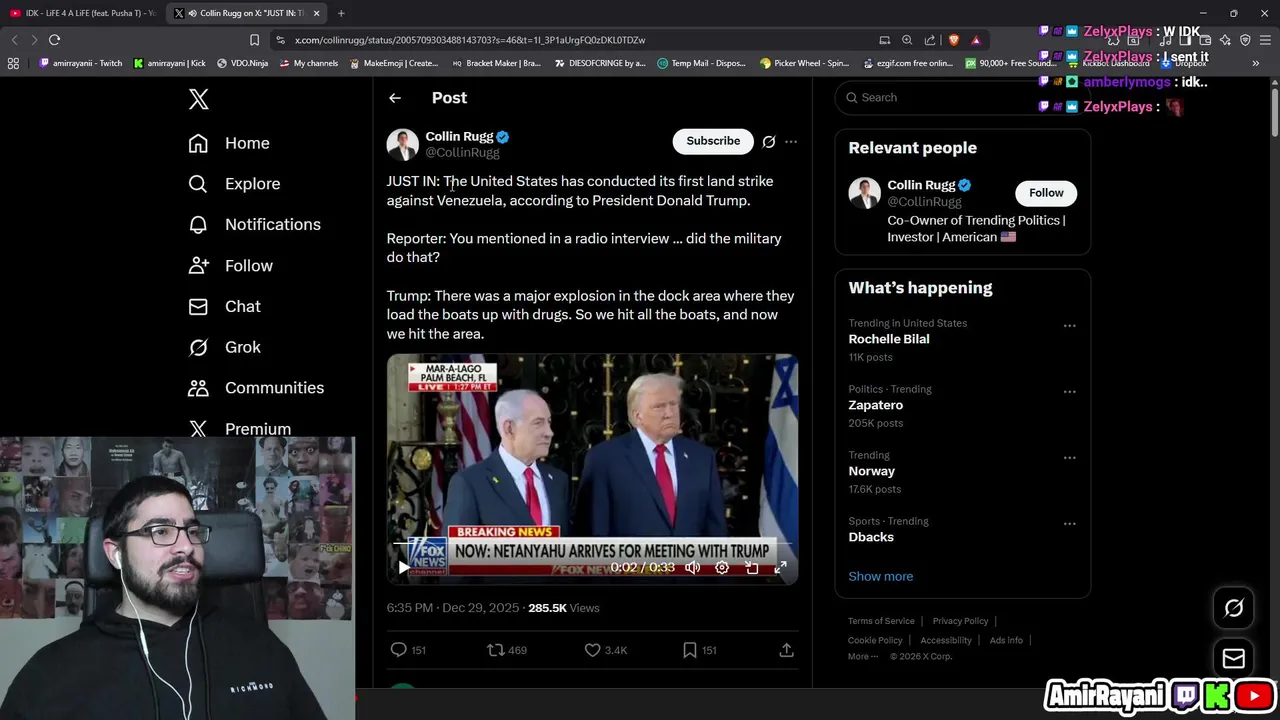Play the embedded Fox News video

point(403,567)
